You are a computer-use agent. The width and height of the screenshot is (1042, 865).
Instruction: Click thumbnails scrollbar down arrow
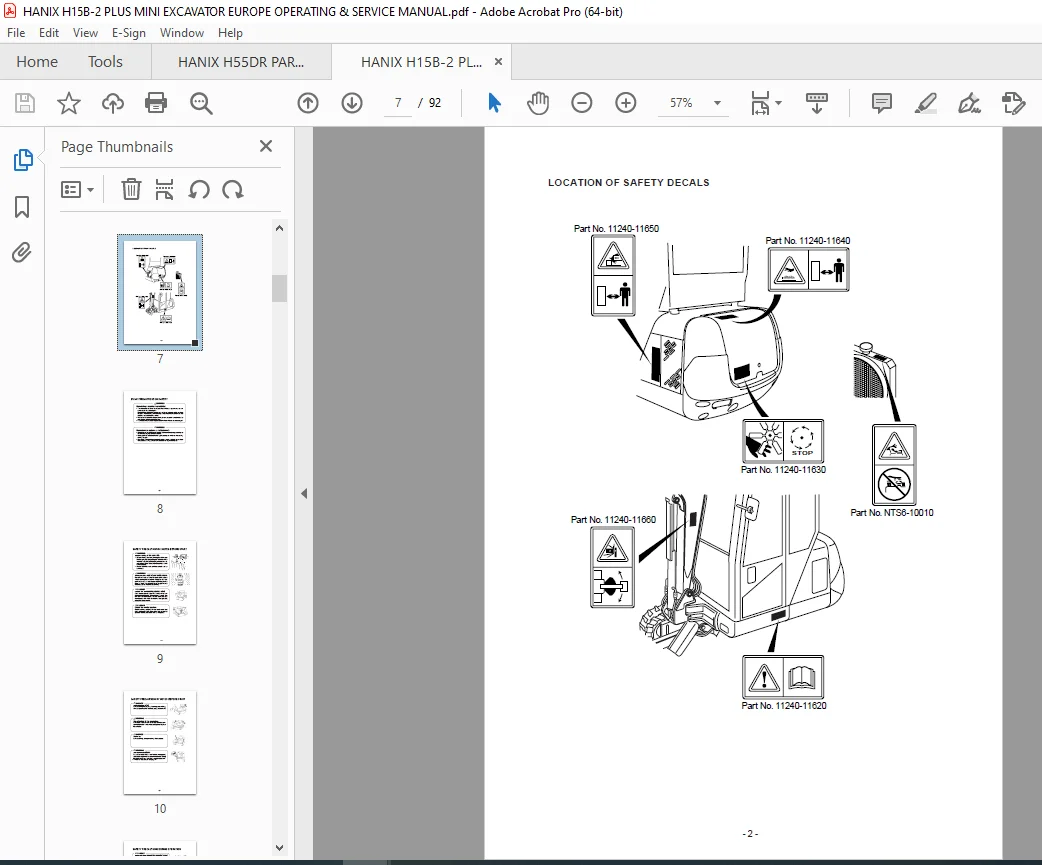coord(279,848)
